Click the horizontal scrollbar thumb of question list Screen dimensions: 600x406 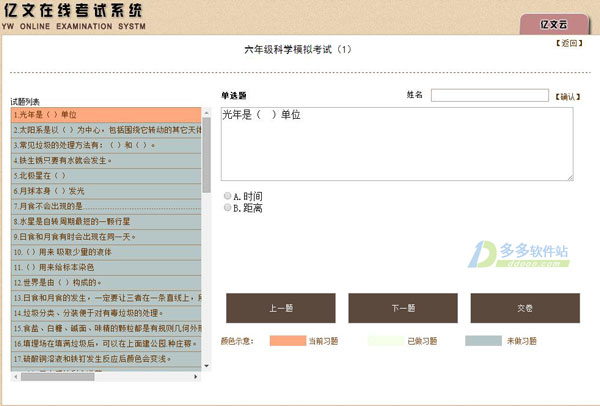[57, 377]
